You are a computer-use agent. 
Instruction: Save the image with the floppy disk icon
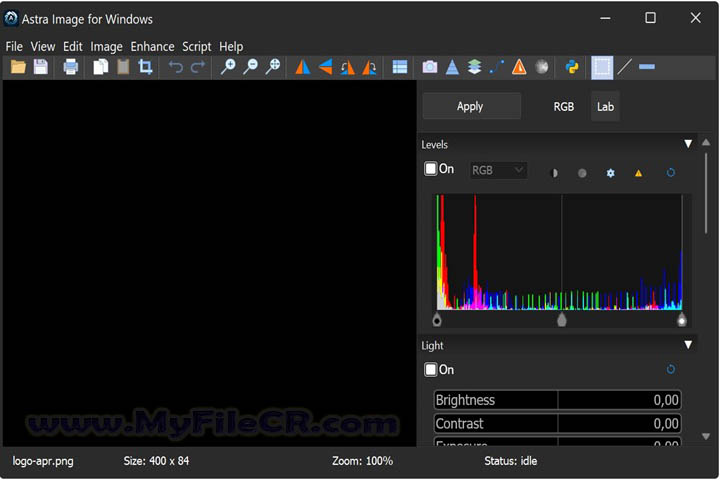[x=41, y=67]
